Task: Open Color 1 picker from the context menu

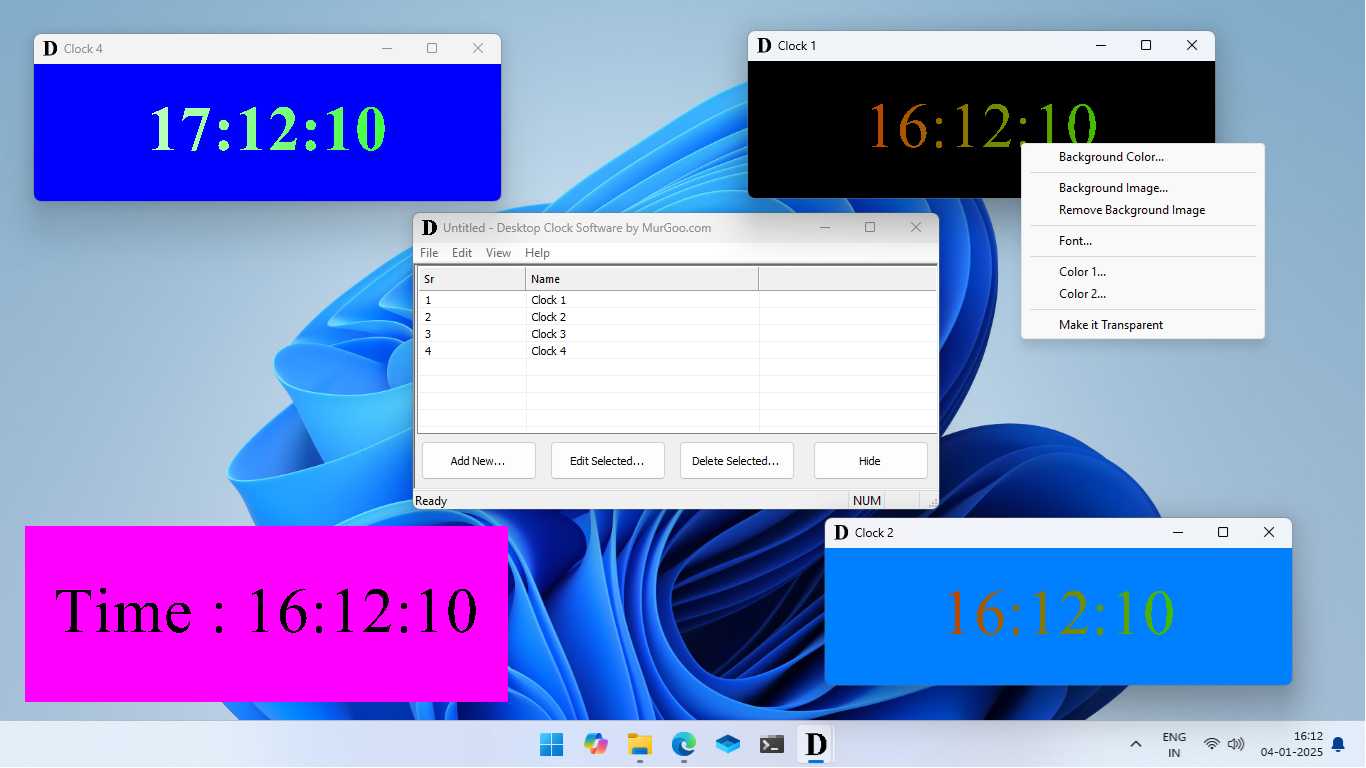Action: (1082, 271)
